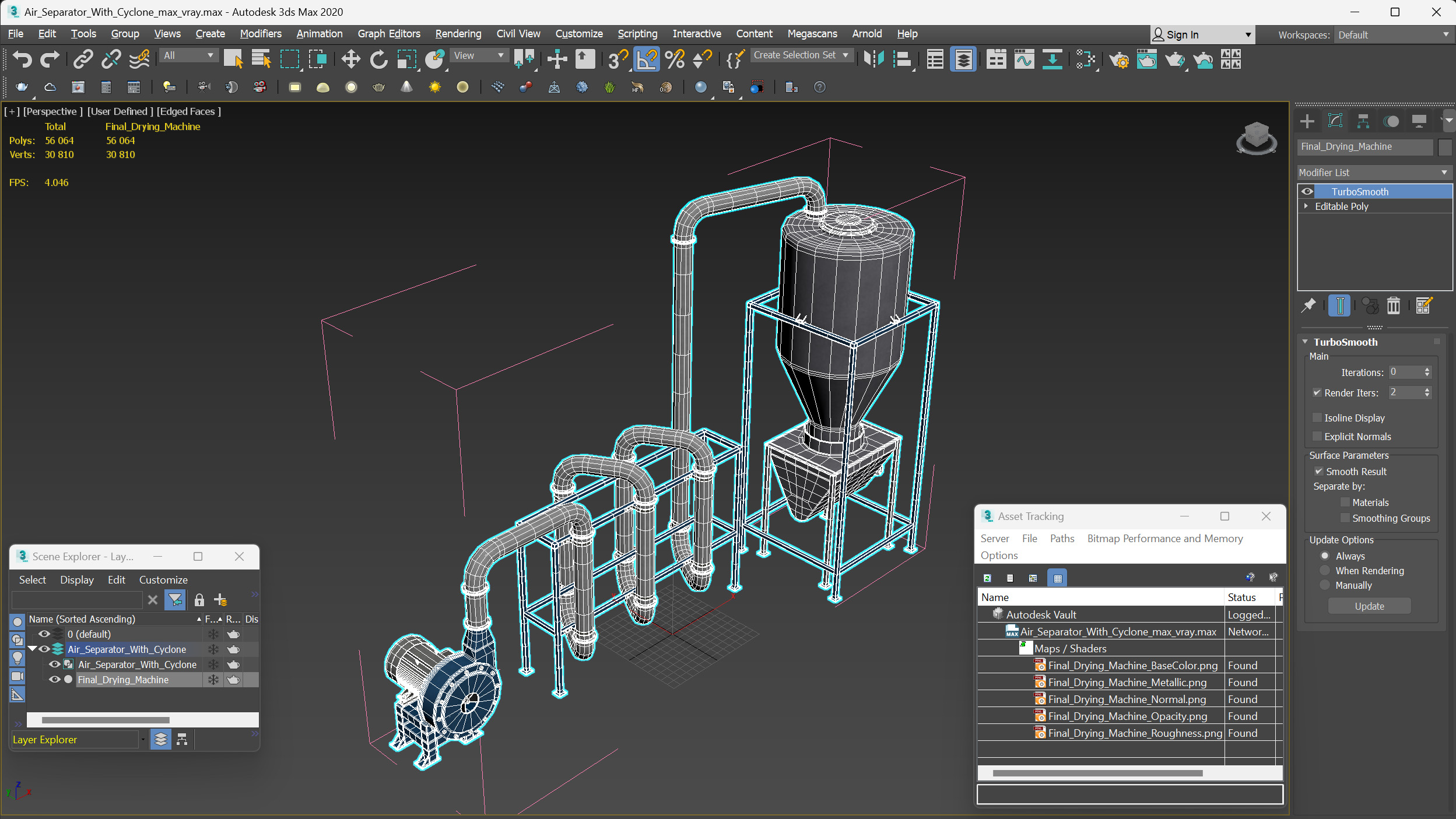Screen dimensions: 1456x819
Task: Open the Modifiers menu
Action: click(x=261, y=34)
